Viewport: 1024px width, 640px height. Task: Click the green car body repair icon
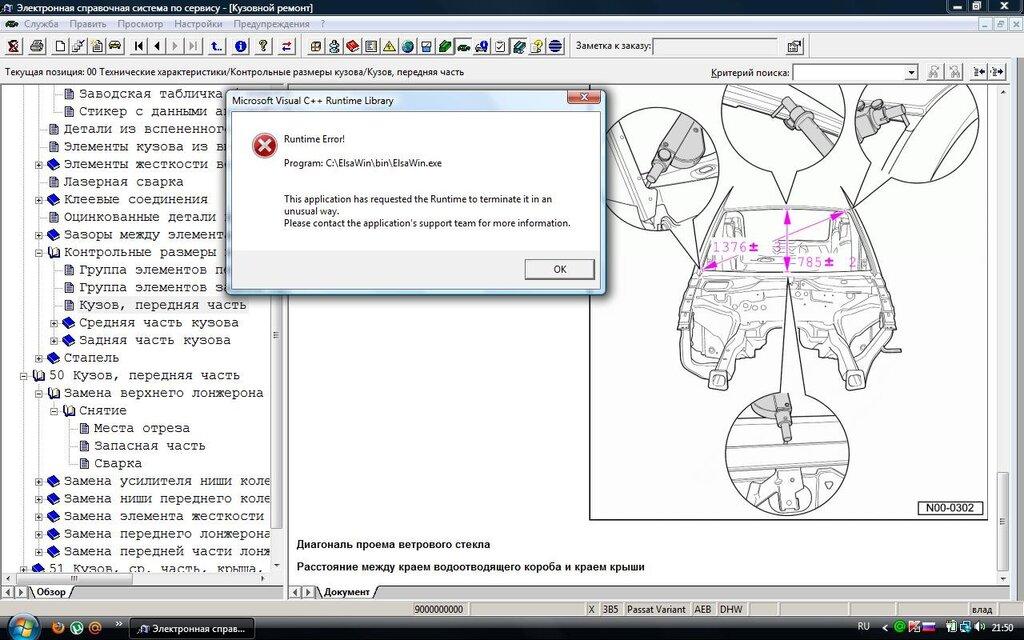point(463,46)
